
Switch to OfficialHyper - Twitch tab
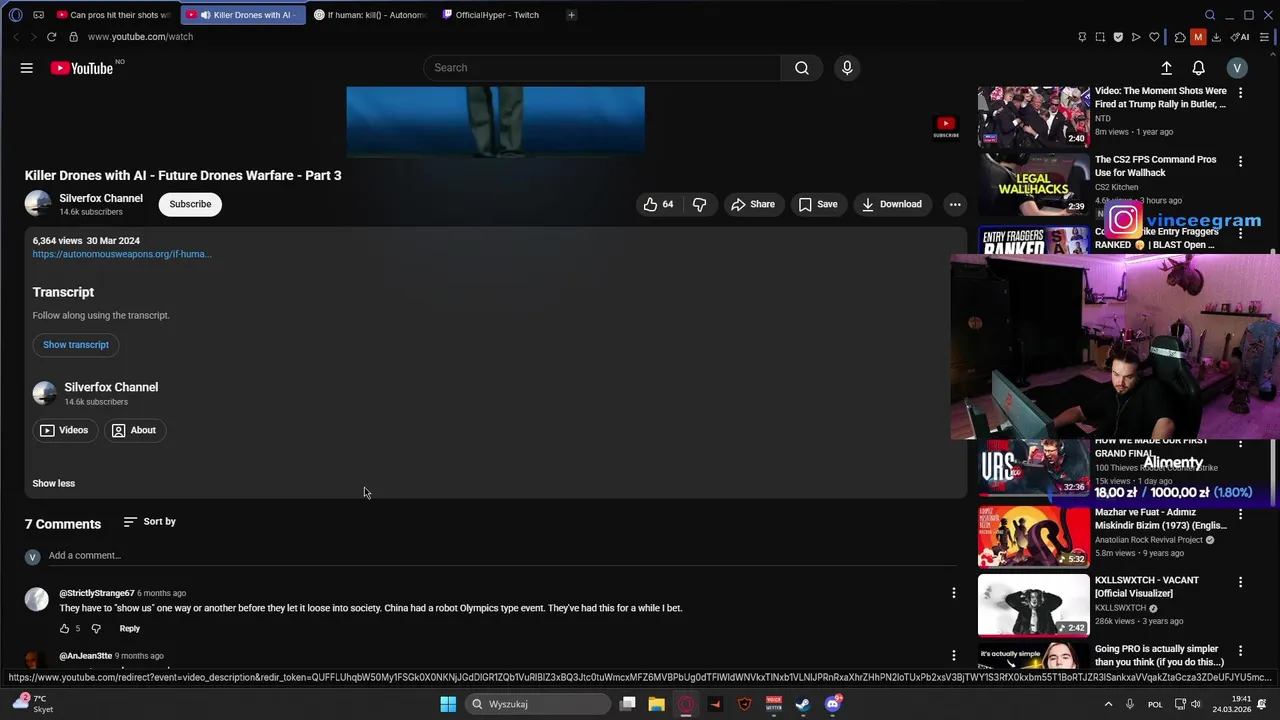coord(497,15)
